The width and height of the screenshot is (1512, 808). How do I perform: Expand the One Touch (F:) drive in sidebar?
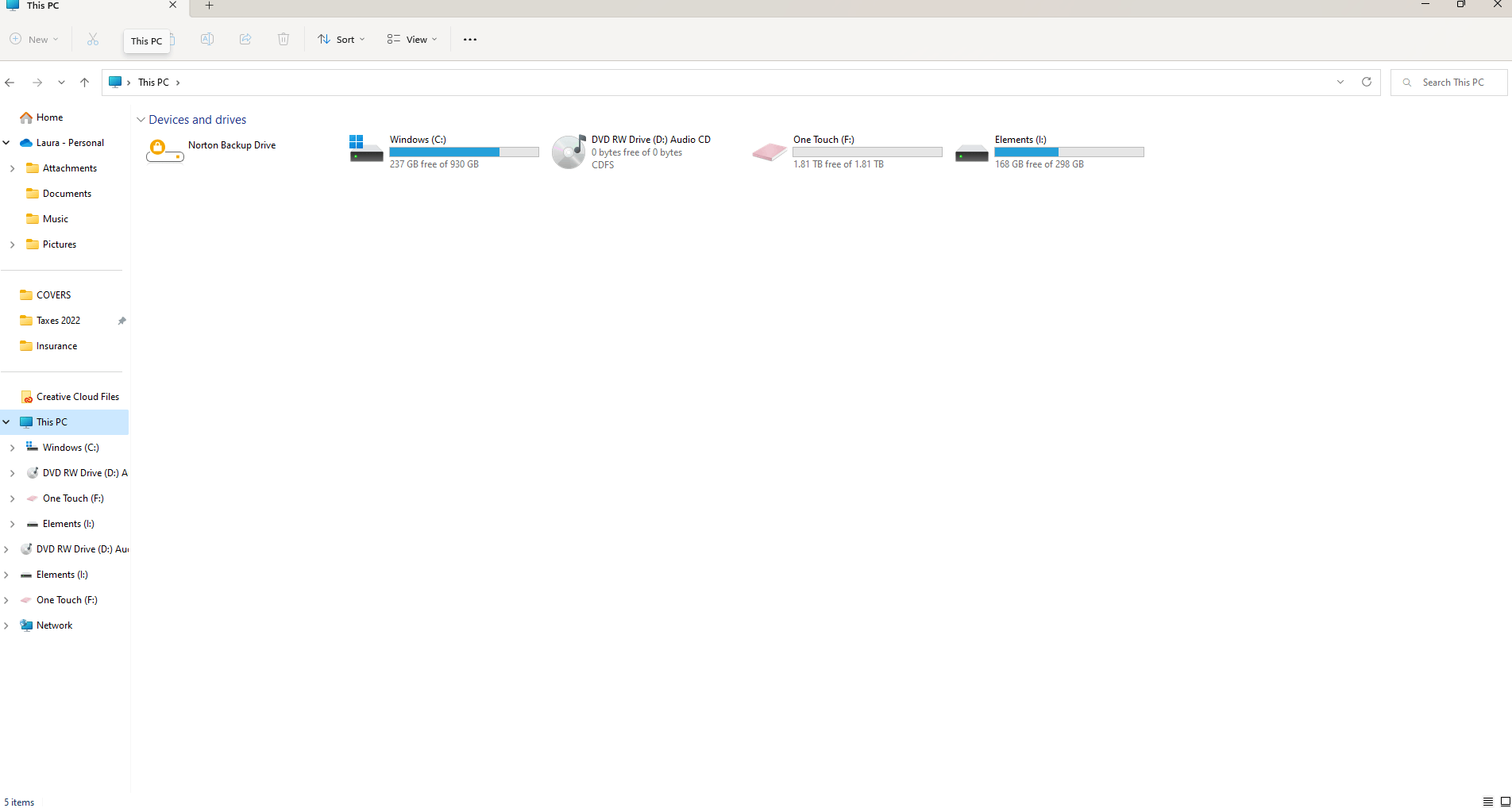point(11,498)
